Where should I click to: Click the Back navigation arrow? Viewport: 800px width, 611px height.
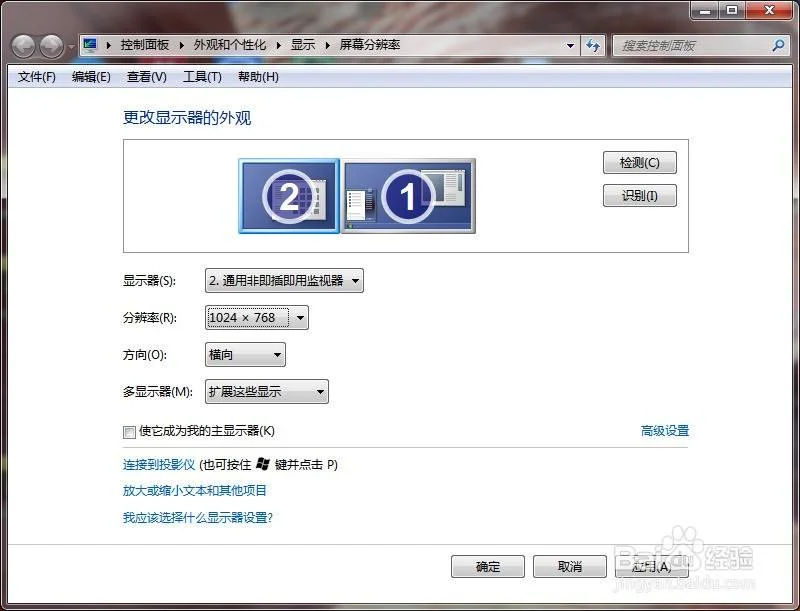click(23, 46)
